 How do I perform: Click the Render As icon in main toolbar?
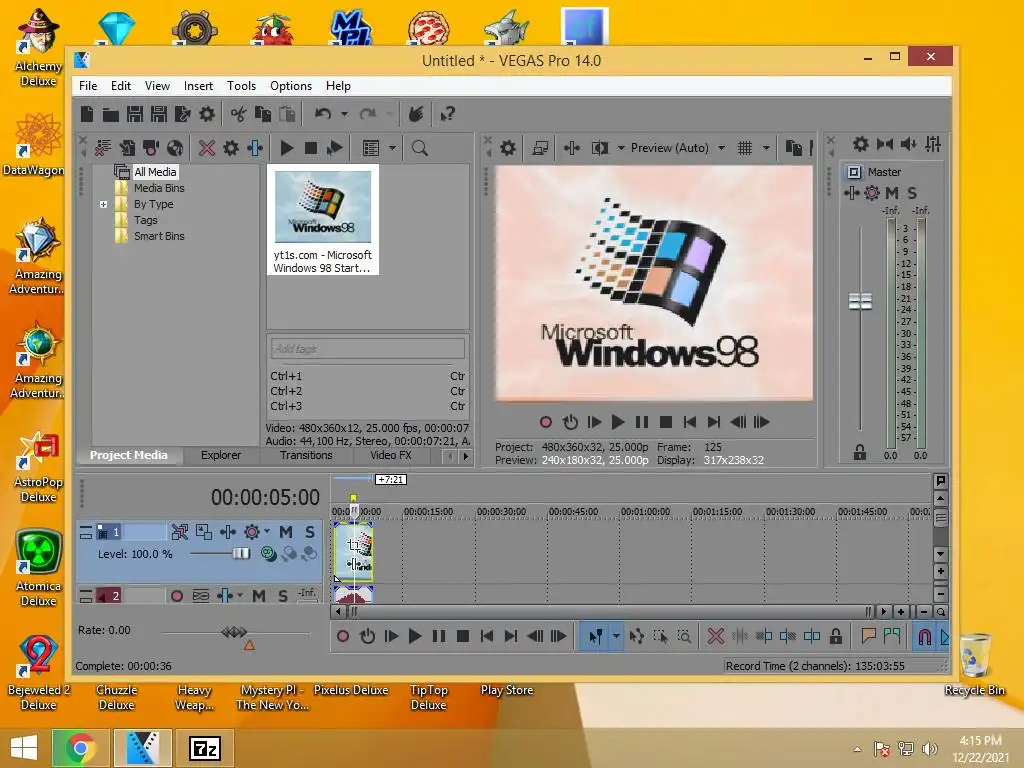182,114
